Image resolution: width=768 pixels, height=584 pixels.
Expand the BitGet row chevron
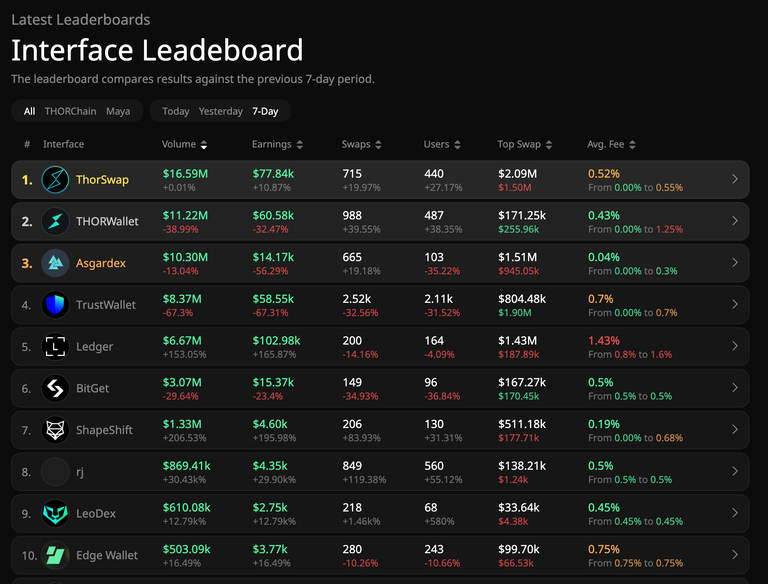(x=735, y=388)
